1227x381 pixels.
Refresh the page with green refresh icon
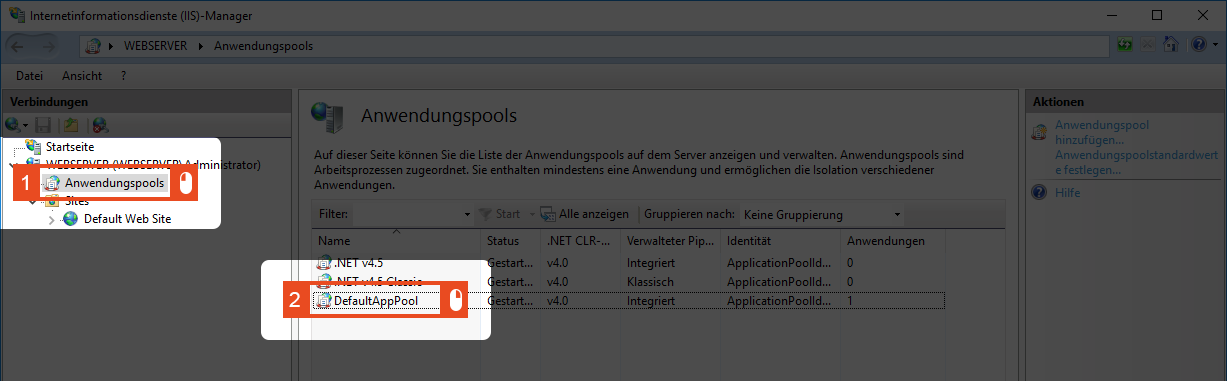click(1126, 45)
